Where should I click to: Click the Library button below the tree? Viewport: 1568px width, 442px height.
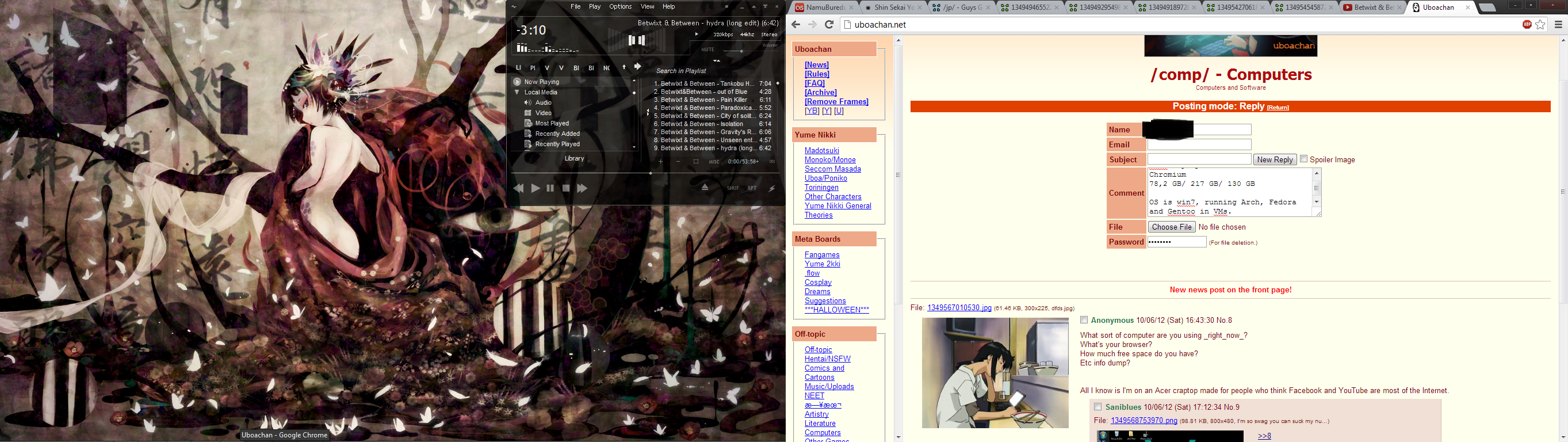pyautogui.click(x=575, y=159)
